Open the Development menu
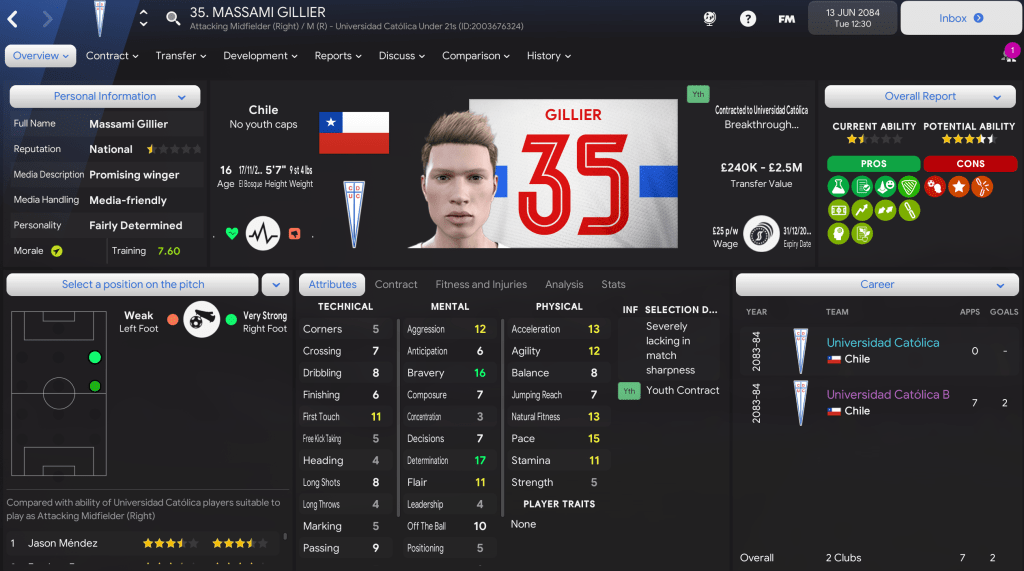This screenshot has height=571, width=1024. click(x=260, y=56)
